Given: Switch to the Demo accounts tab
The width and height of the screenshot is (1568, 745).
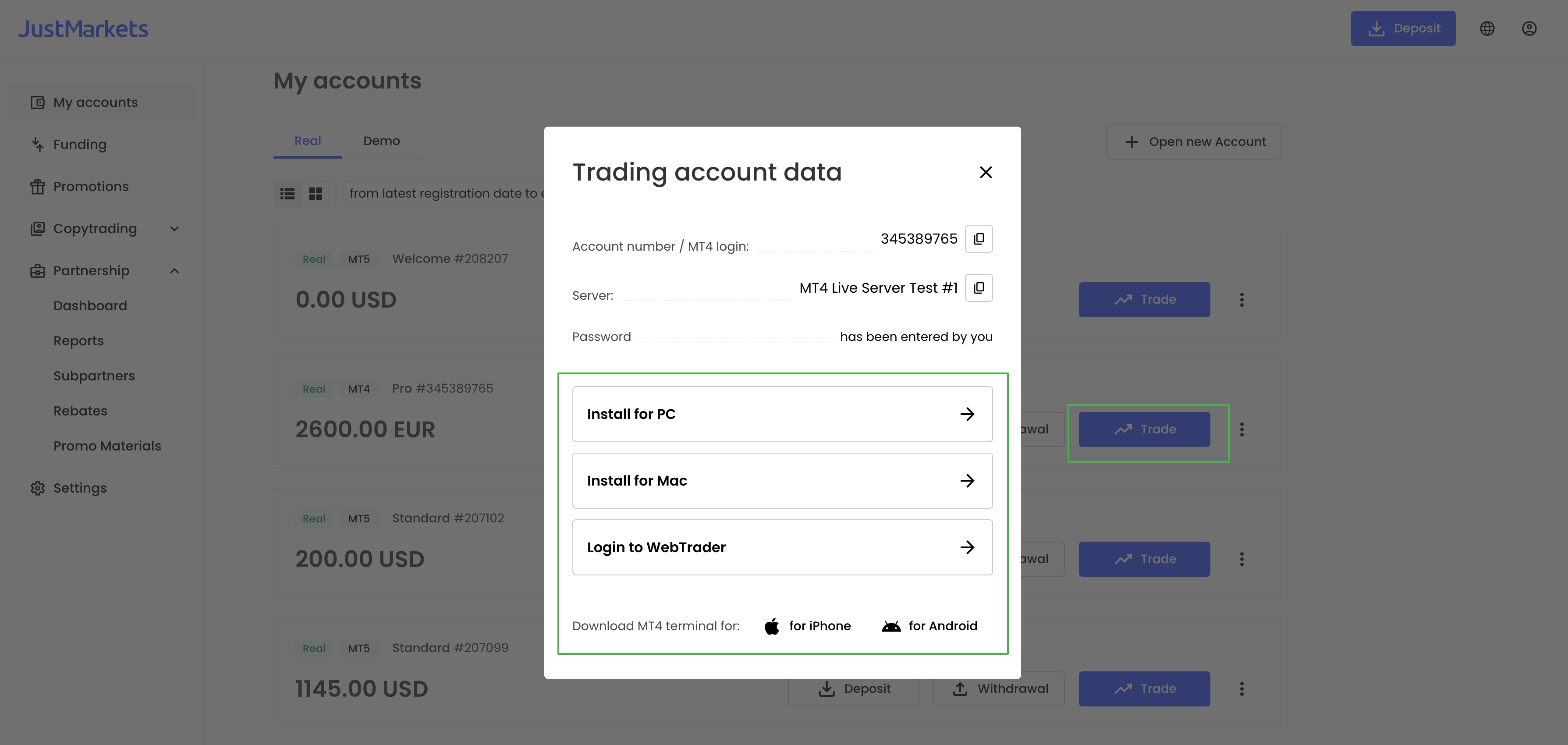Looking at the screenshot, I should click(x=381, y=141).
